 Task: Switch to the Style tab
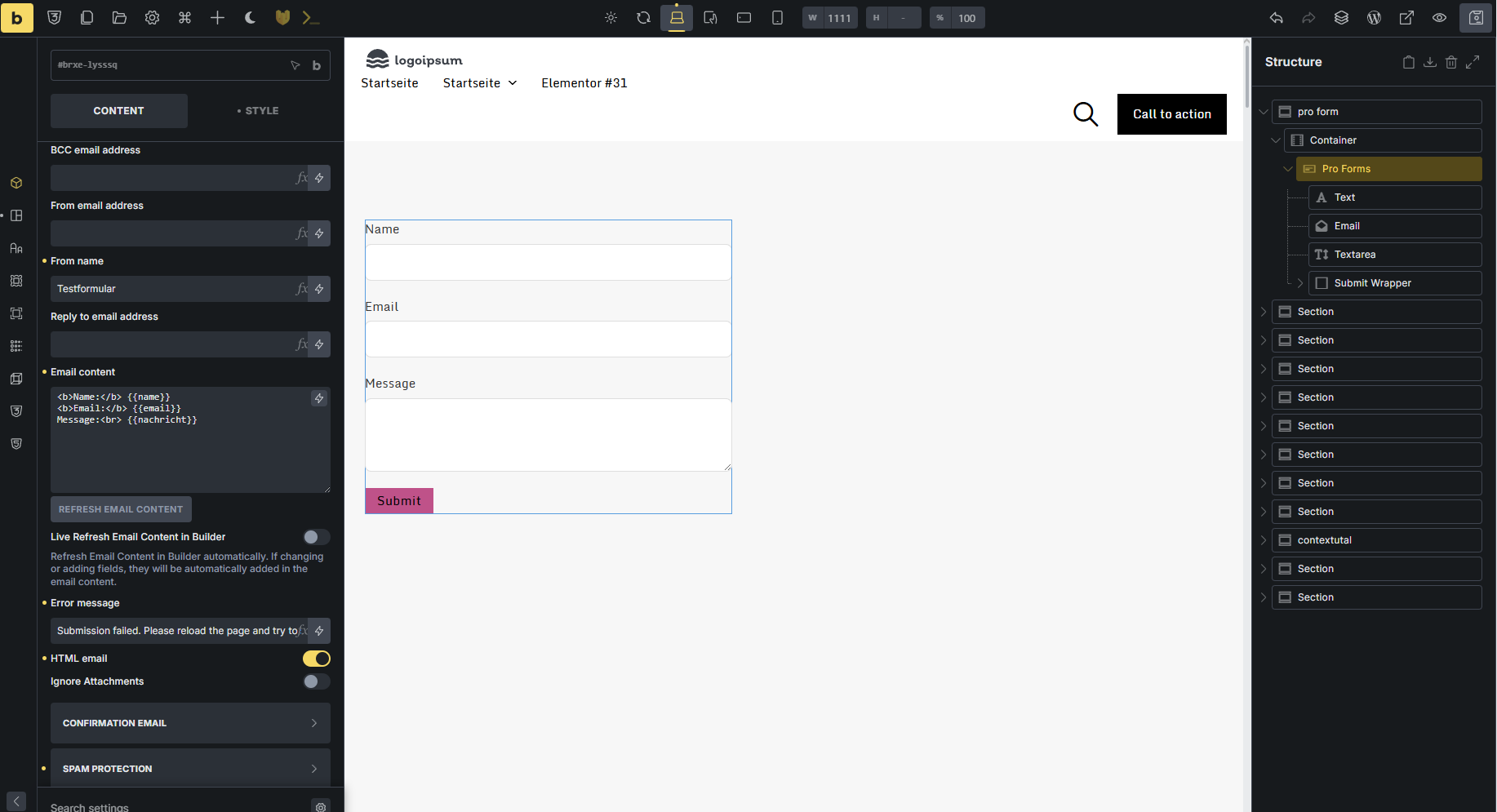(x=258, y=111)
